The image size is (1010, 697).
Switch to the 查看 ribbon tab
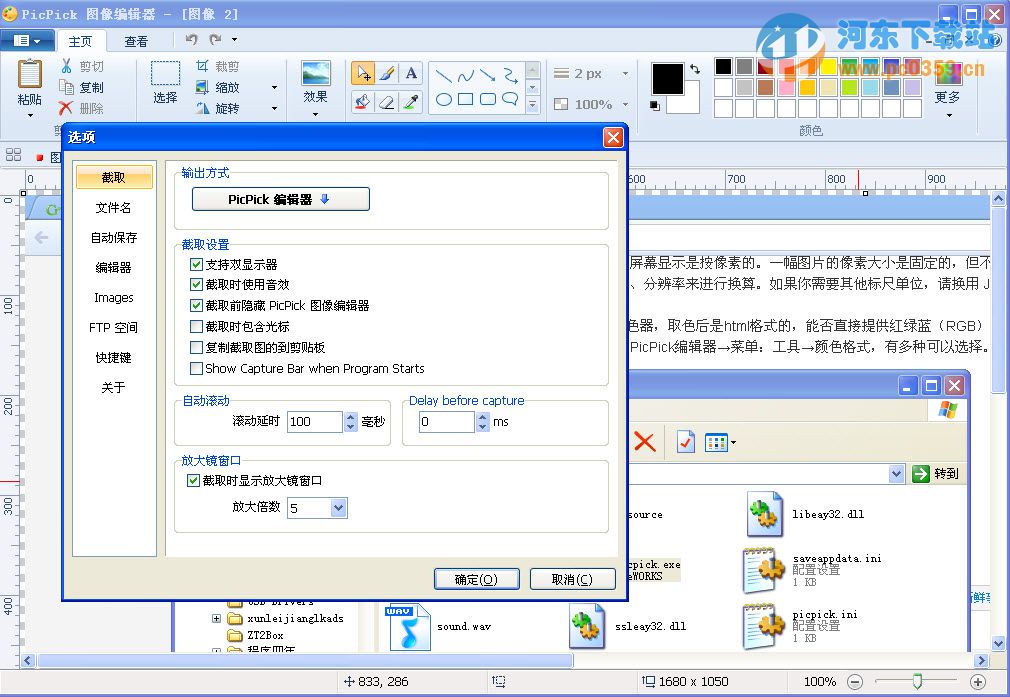(x=138, y=41)
